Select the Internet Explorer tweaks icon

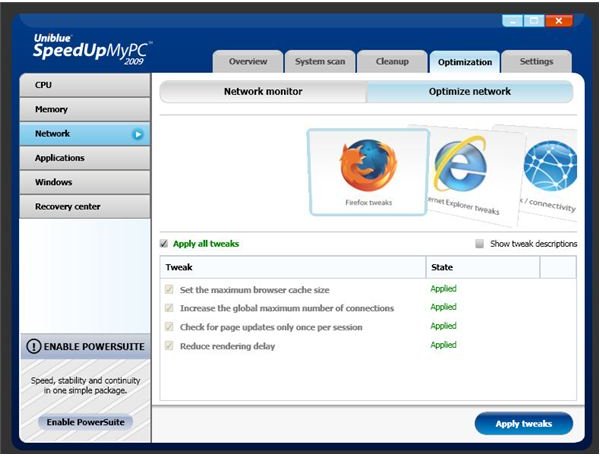(x=460, y=164)
